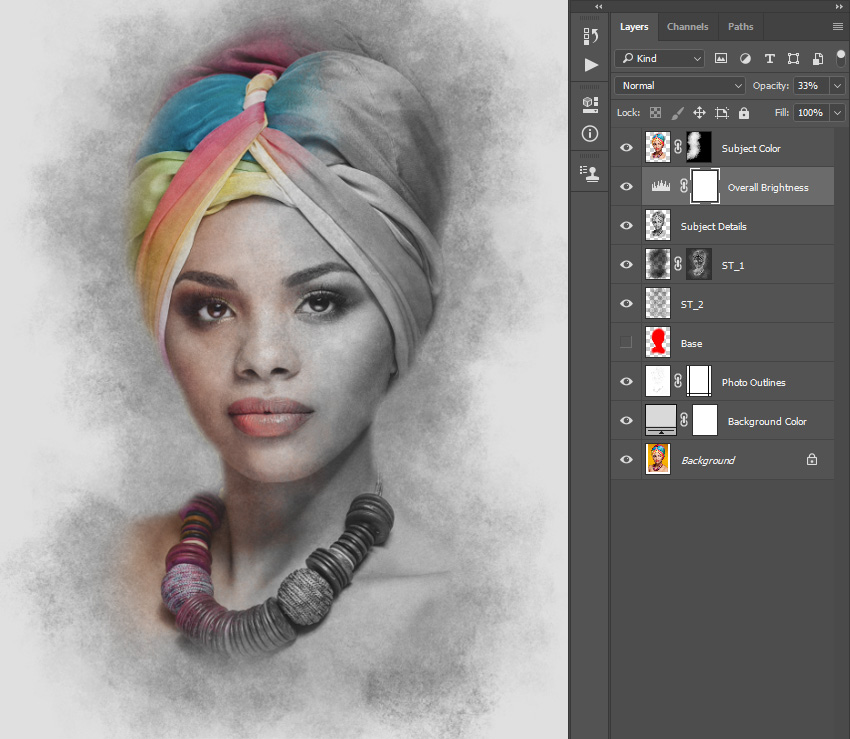Lock position move icon
This screenshot has width=850, height=739.
point(699,112)
